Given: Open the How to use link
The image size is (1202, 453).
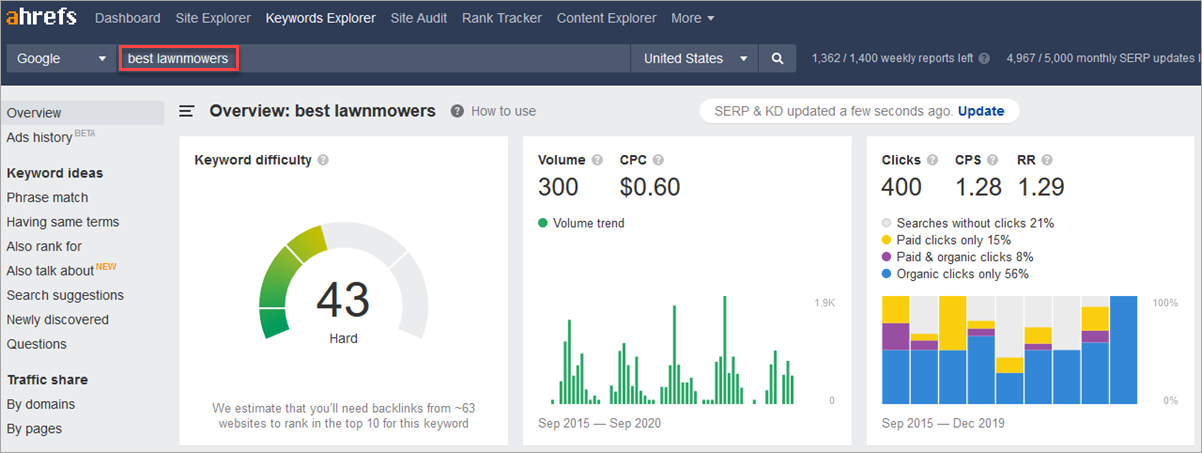Looking at the screenshot, I should pyautogui.click(x=503, y=111).
